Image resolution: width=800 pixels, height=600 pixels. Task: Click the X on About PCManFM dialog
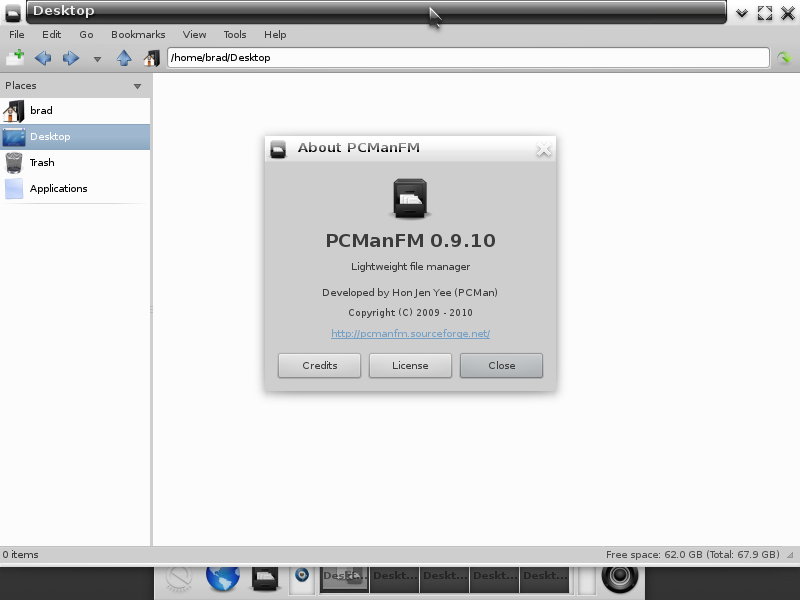point(543,149)
